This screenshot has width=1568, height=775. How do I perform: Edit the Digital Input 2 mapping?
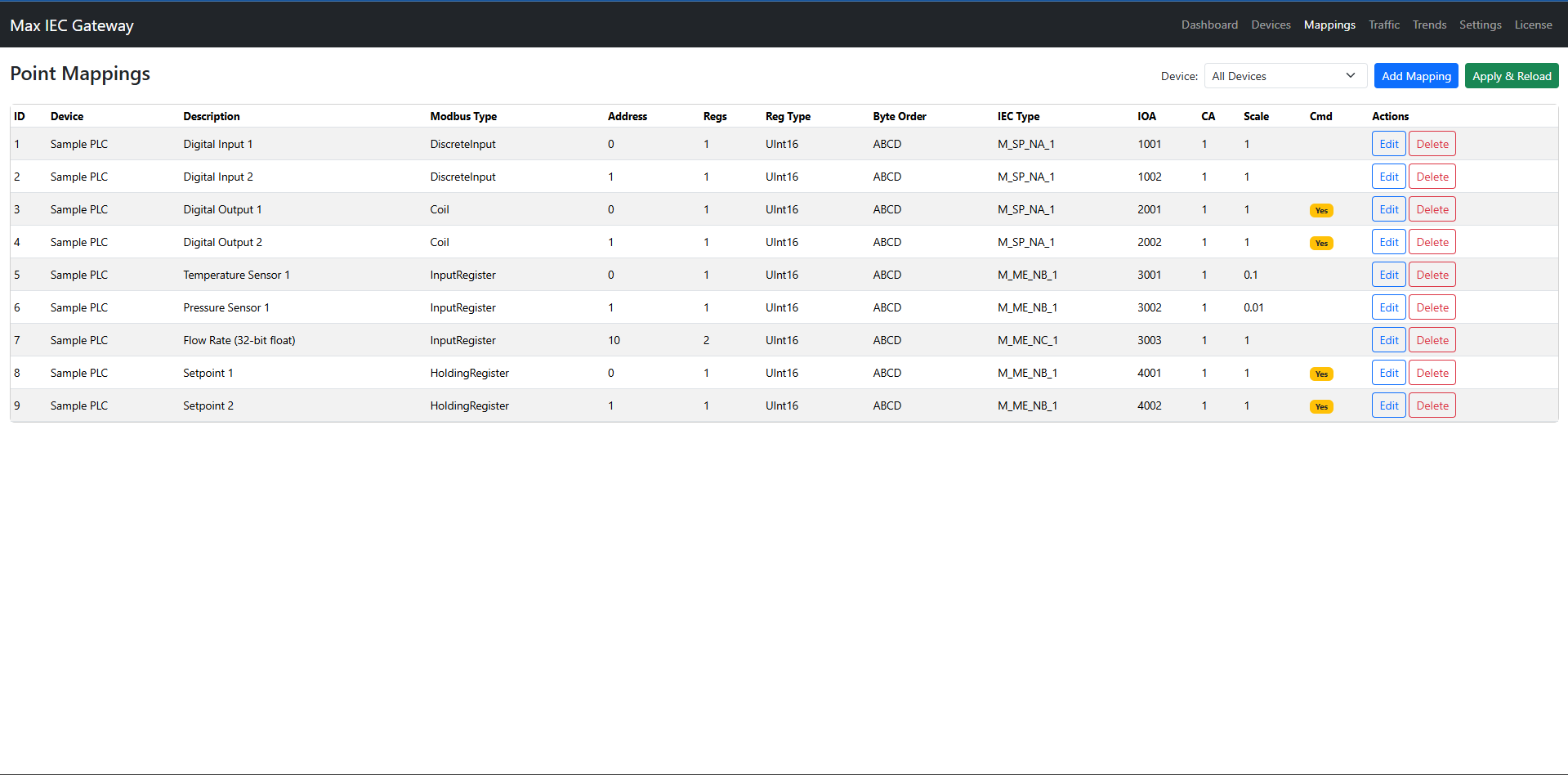tap(1388, 176)
